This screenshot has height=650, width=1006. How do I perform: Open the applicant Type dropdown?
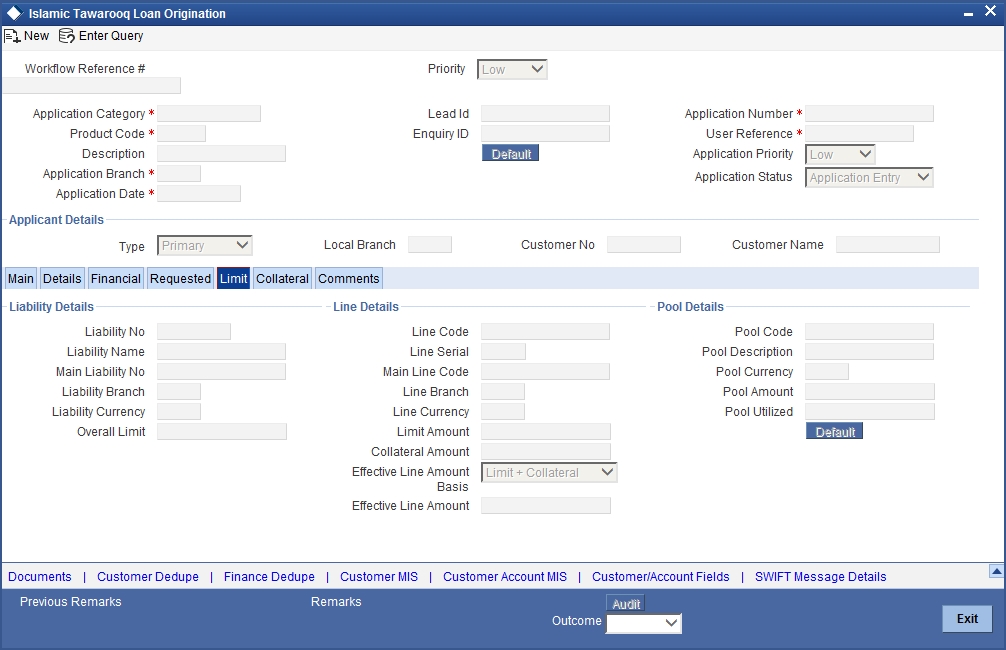coord(205,246)
